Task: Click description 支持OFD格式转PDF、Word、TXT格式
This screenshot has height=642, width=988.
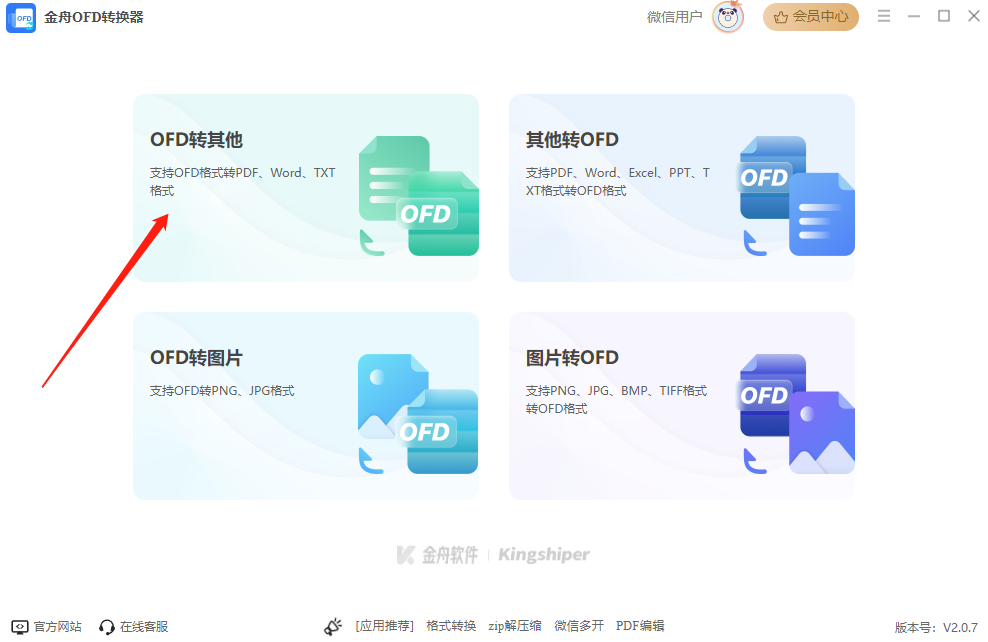Action: (x=243, y=181)
